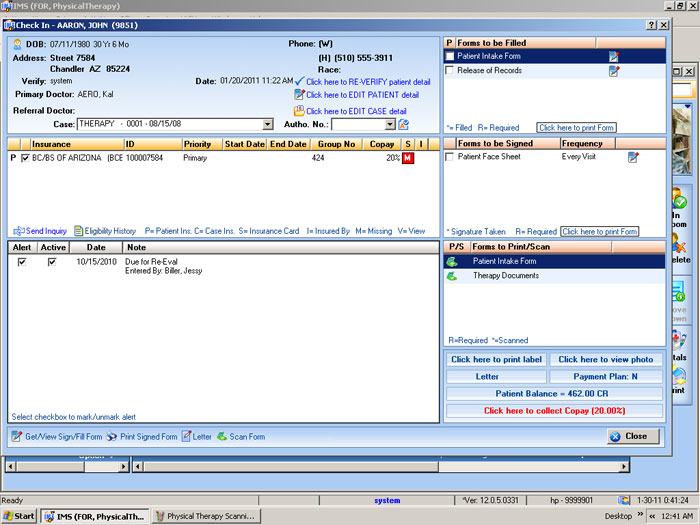Click here to EDIT PATIENT detail link
The image size is (700, 525).
click(362, 95)
